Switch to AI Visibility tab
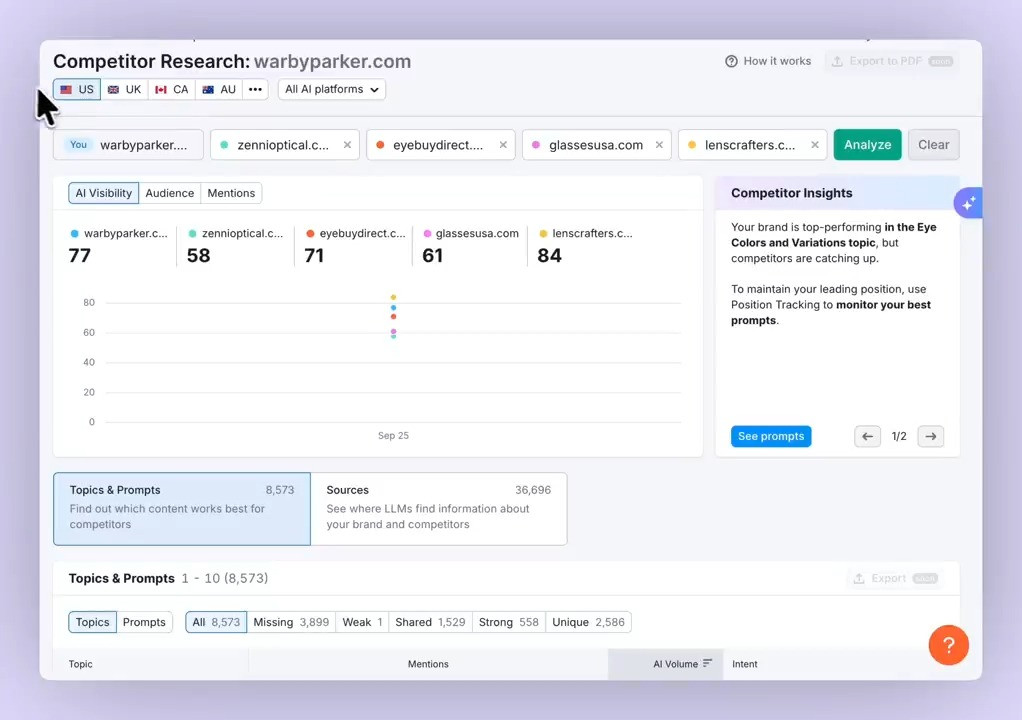 (x=104, y=193)
